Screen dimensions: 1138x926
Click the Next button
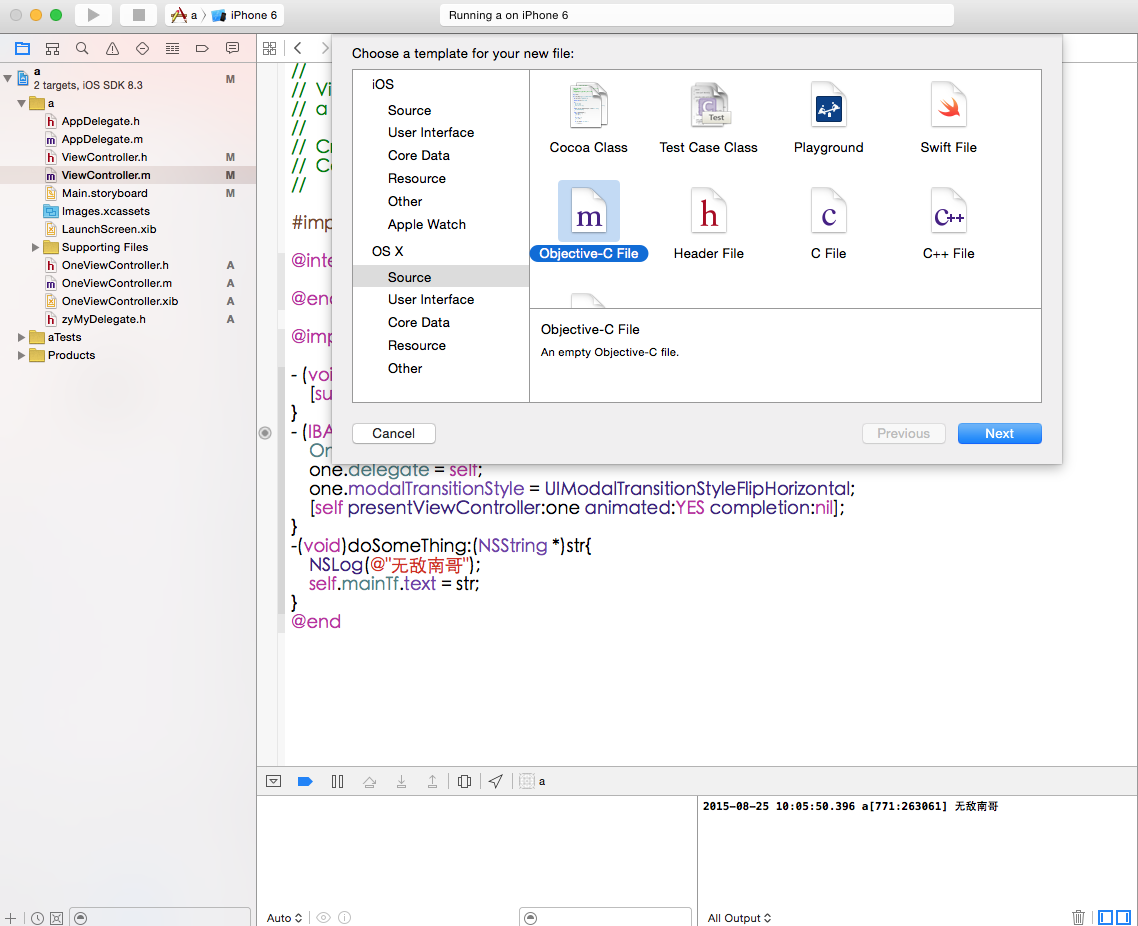coord(999,433)
